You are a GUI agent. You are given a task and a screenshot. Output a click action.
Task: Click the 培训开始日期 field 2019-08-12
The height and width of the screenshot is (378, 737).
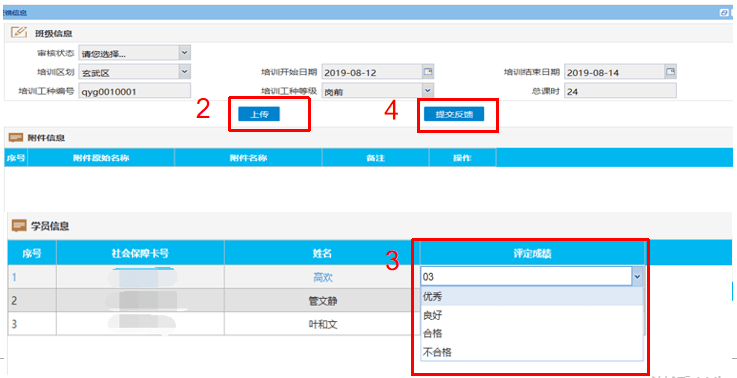pyautogui.click(x=372, y=72)
